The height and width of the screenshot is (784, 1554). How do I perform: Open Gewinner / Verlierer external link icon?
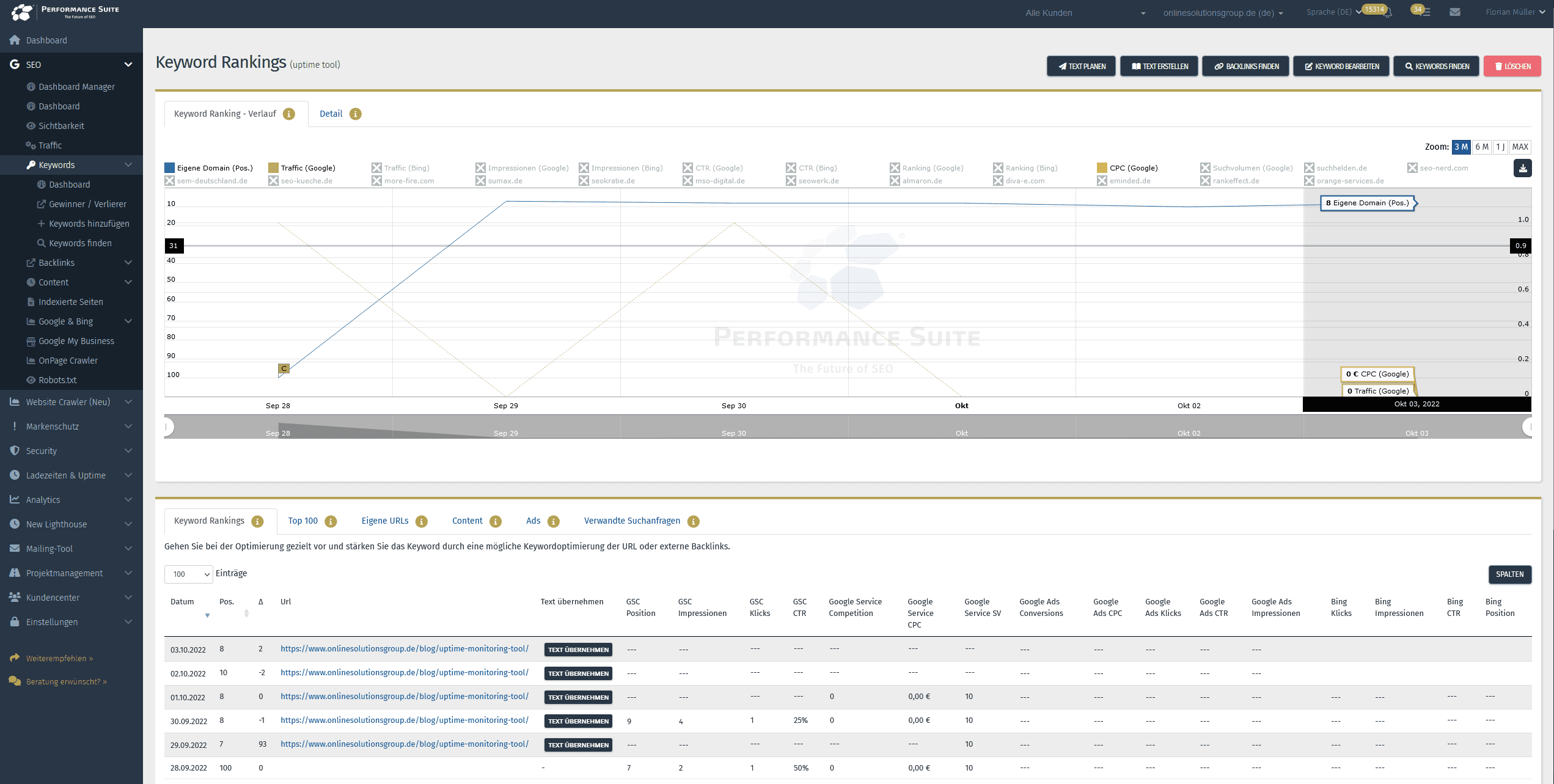tap(42, 204)
